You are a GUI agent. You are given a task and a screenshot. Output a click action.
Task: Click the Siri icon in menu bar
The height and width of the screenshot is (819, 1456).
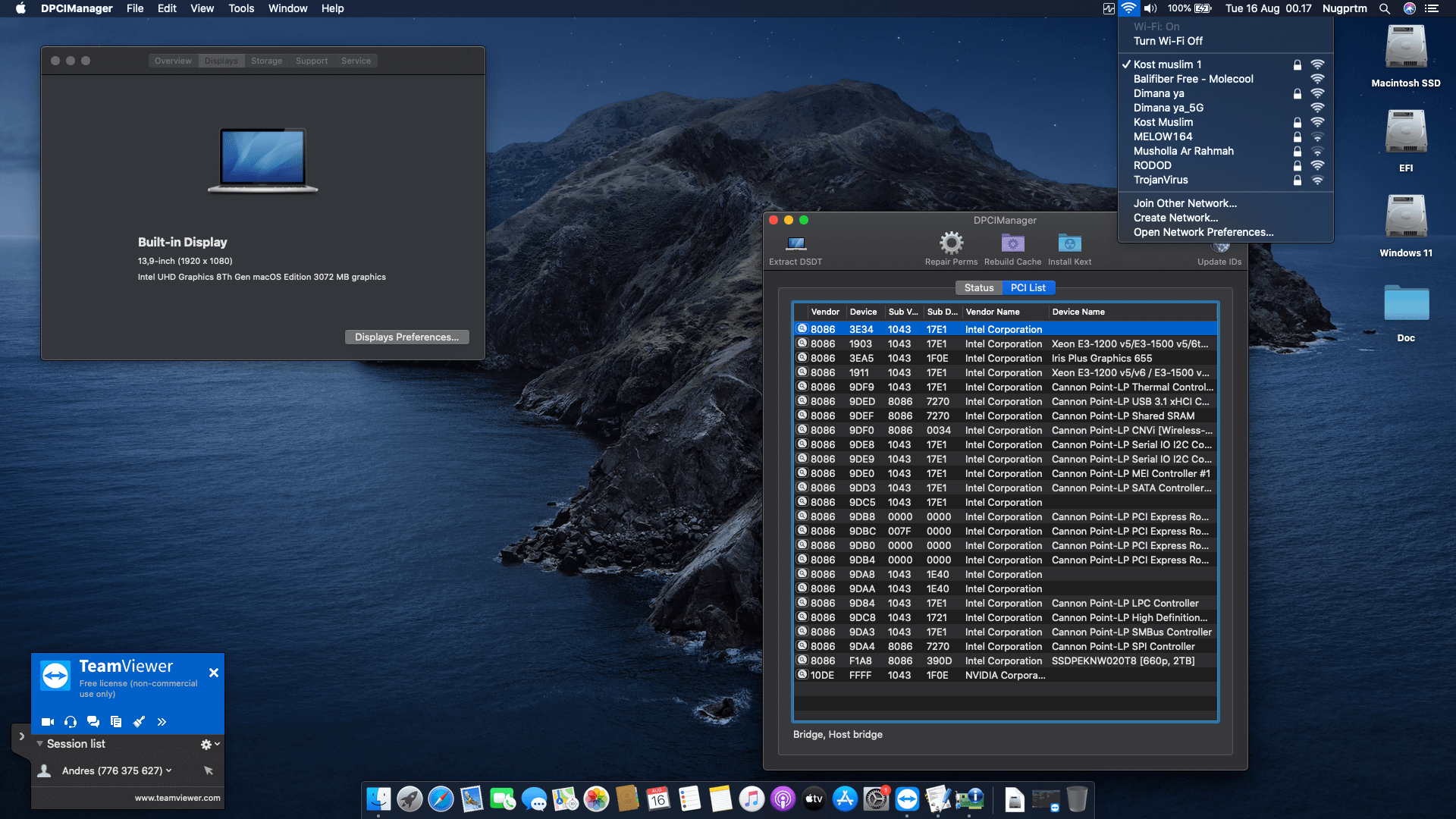(1410, 8)
